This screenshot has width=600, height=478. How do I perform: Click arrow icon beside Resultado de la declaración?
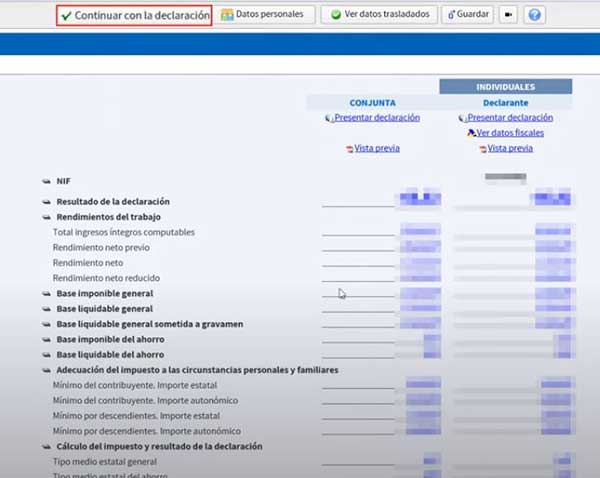(x=46, y=202)
